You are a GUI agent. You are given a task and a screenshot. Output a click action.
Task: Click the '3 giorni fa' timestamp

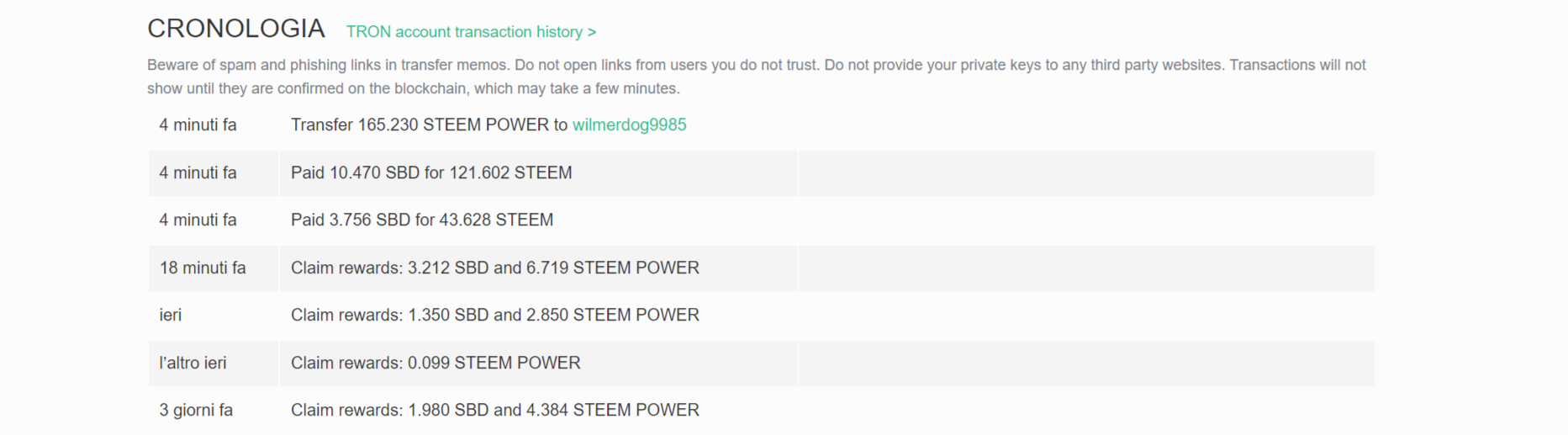[196, 410]
